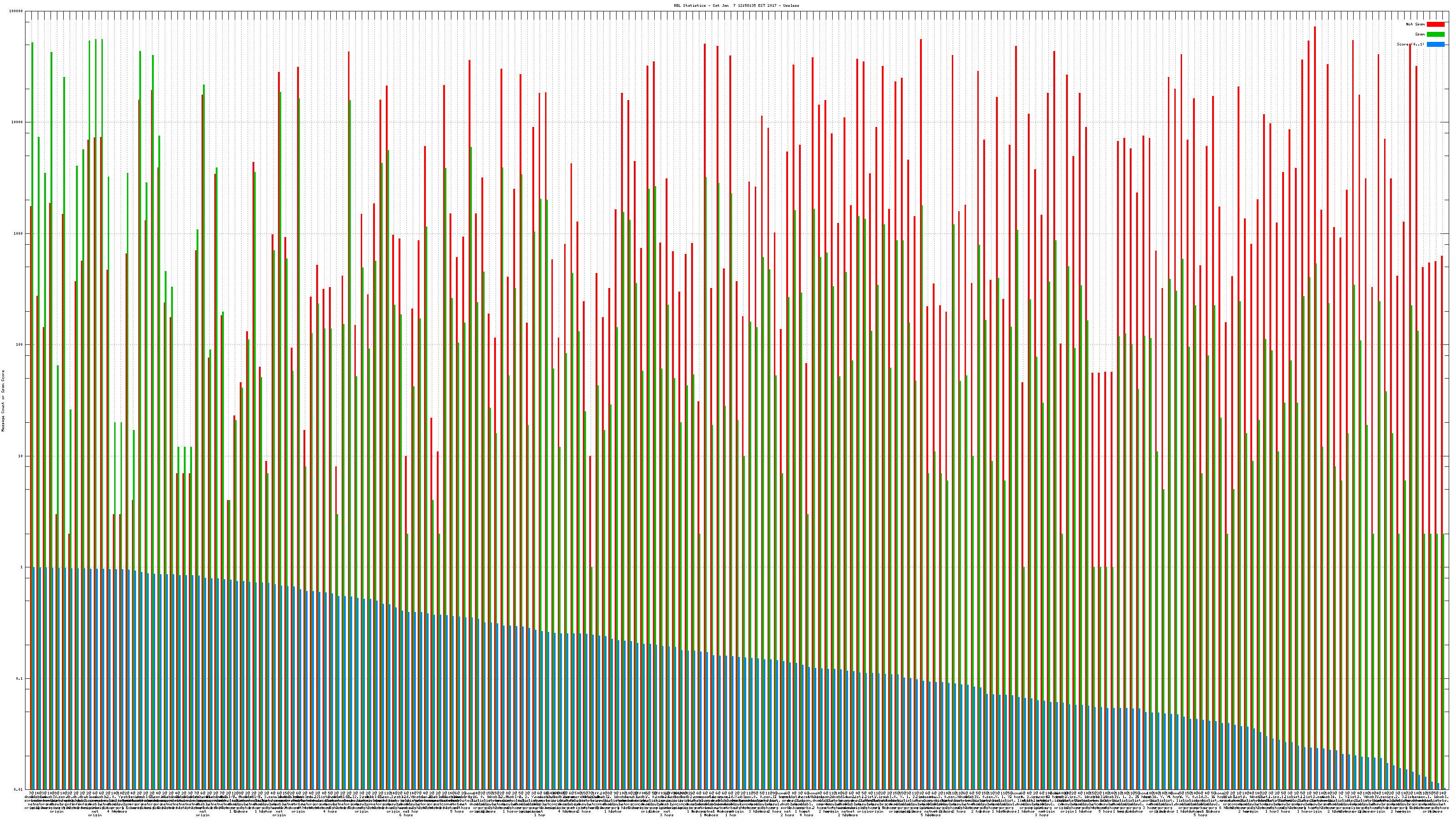
Task: Click the 100000 y-axis tick label
Action: 17,11
